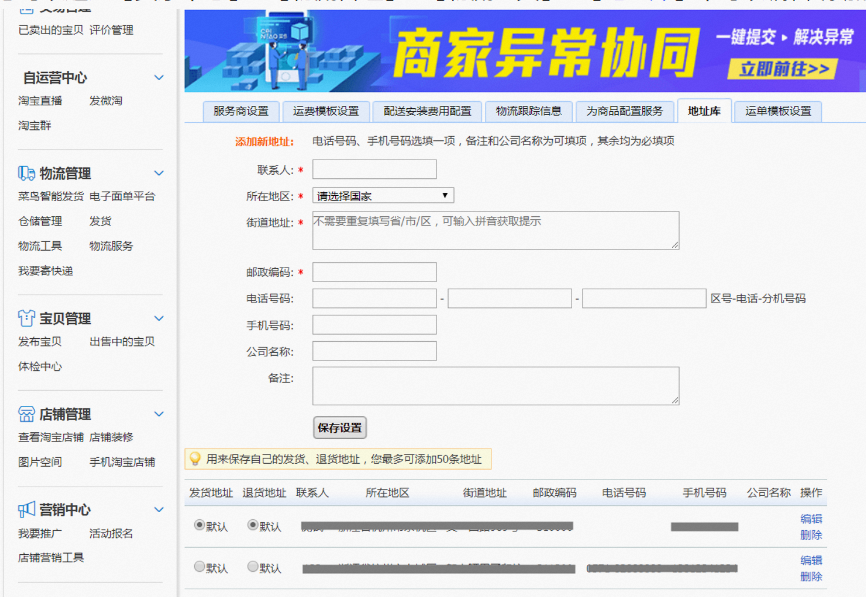
Task: Open the 已卖出的宝贝 link
Action: (51, 30)
